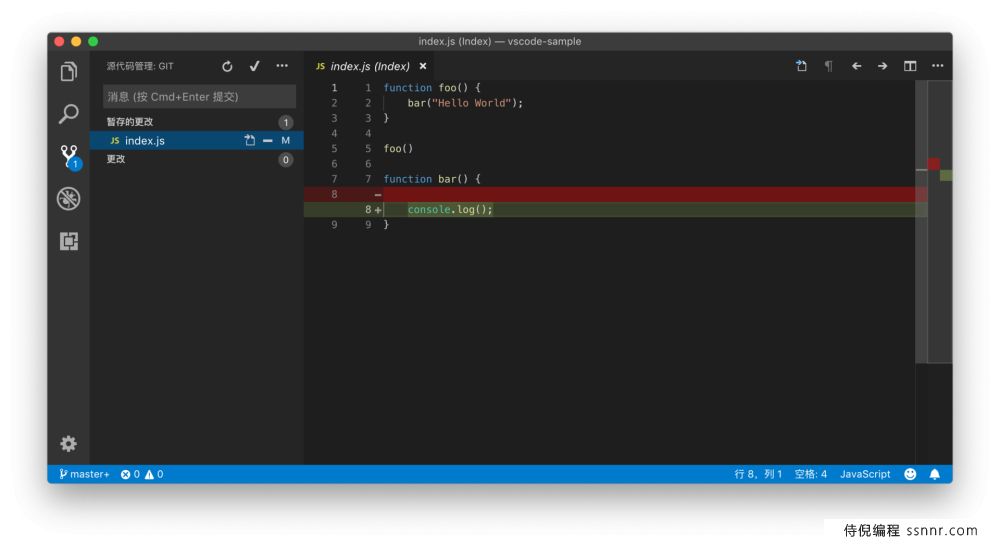Select index.js in staged changes list
The height and width of the screenshot is (546, 1000).
197,140
